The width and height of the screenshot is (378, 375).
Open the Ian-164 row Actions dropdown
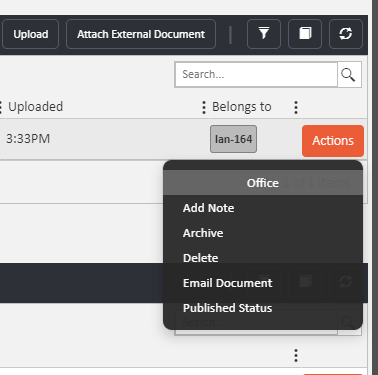pyautogui.click(x=333, y=141)
